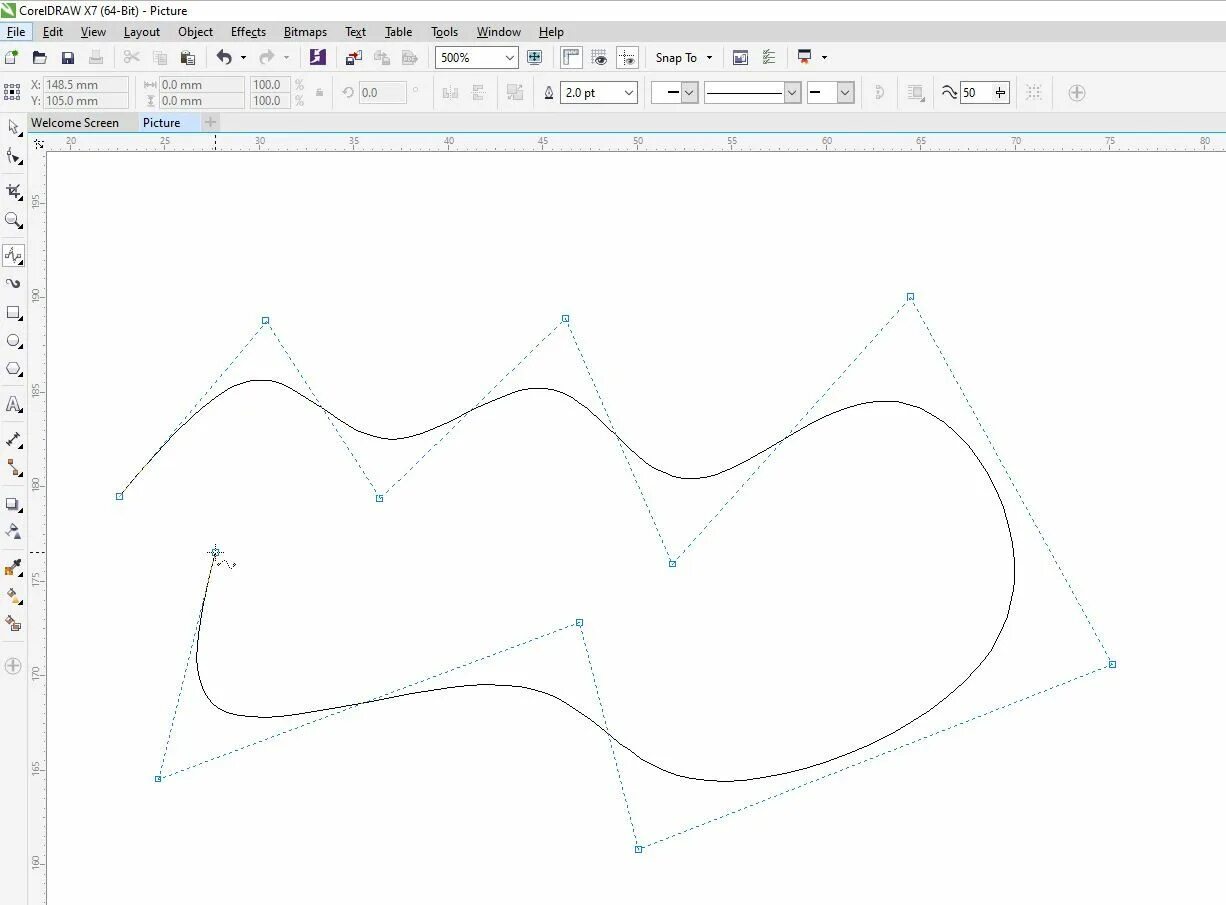The image size is (1226, 905).
Task: Select the Drop Shadow tool
Action: point(13,503)
